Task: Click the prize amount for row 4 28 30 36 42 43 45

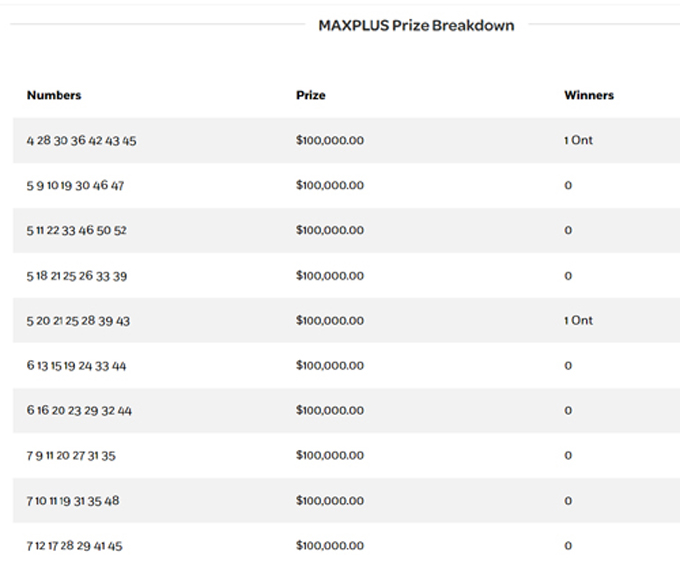Action: [x=330, y=141]
